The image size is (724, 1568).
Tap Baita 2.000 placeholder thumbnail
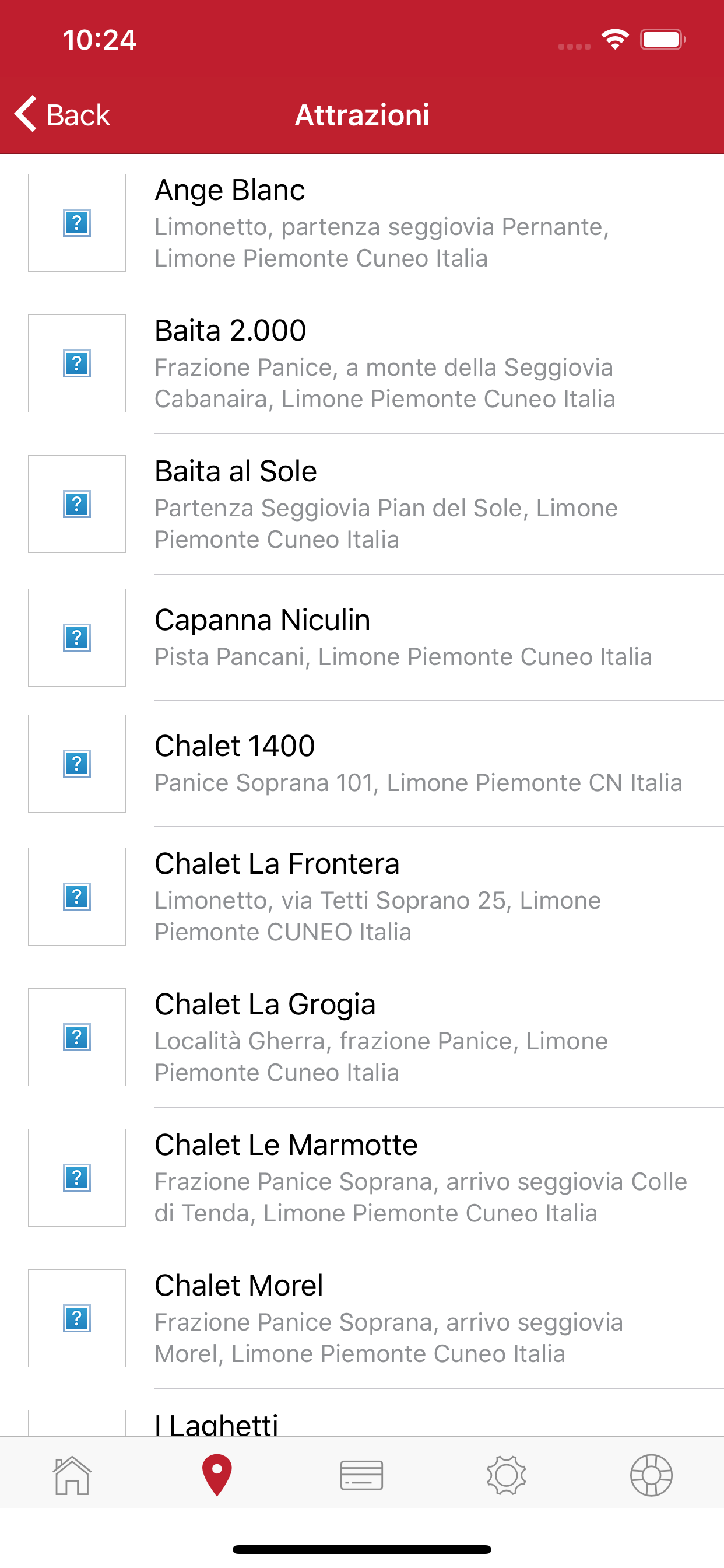pyautogui.click(x=77, y=363)
